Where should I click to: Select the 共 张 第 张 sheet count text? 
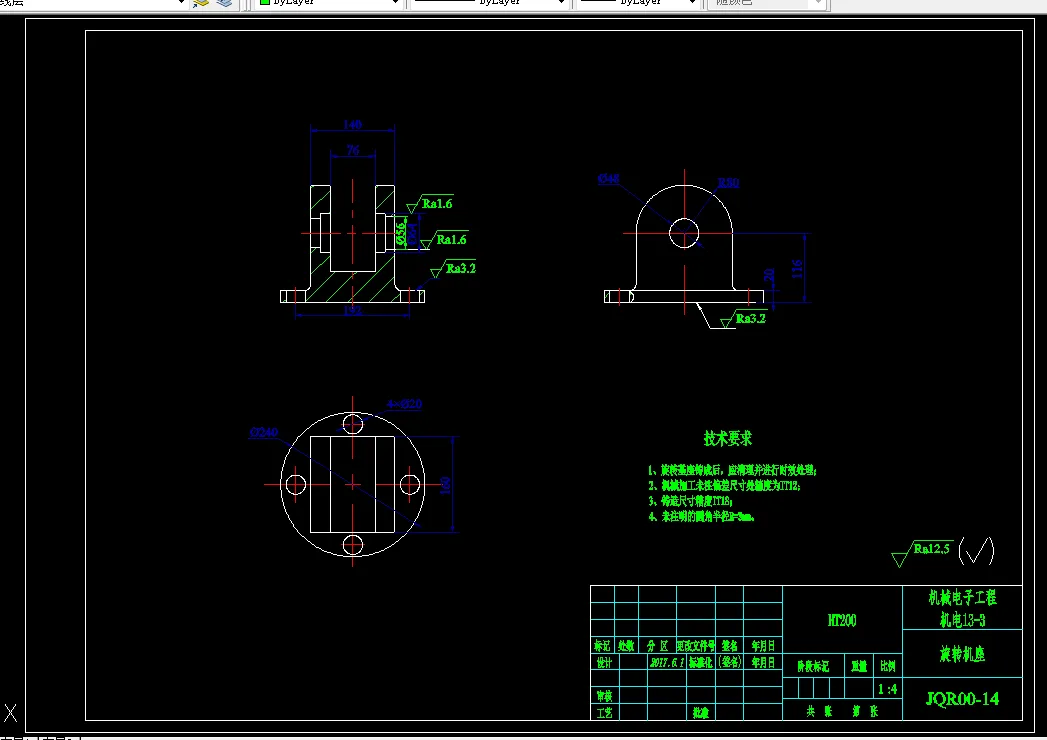842,712
